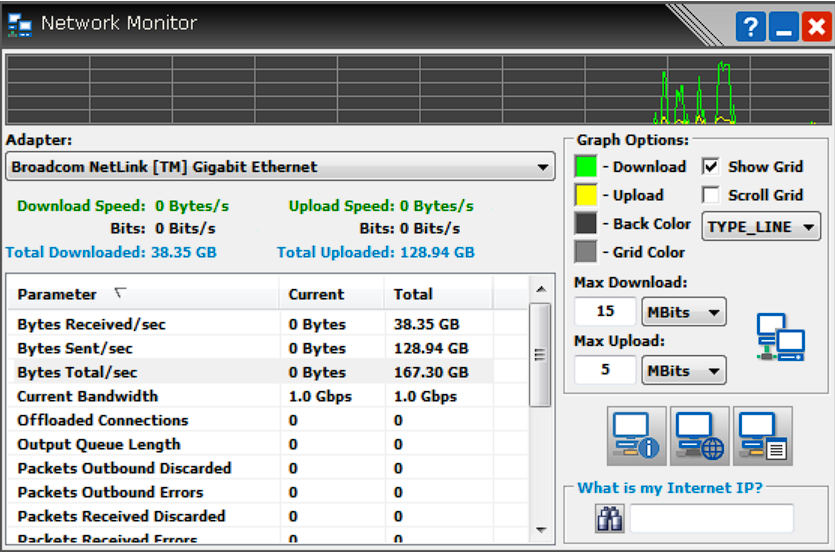This screenshot has height=552, width=835.
Task: Open the Adapter dropdown list
Action: point(543,167)
